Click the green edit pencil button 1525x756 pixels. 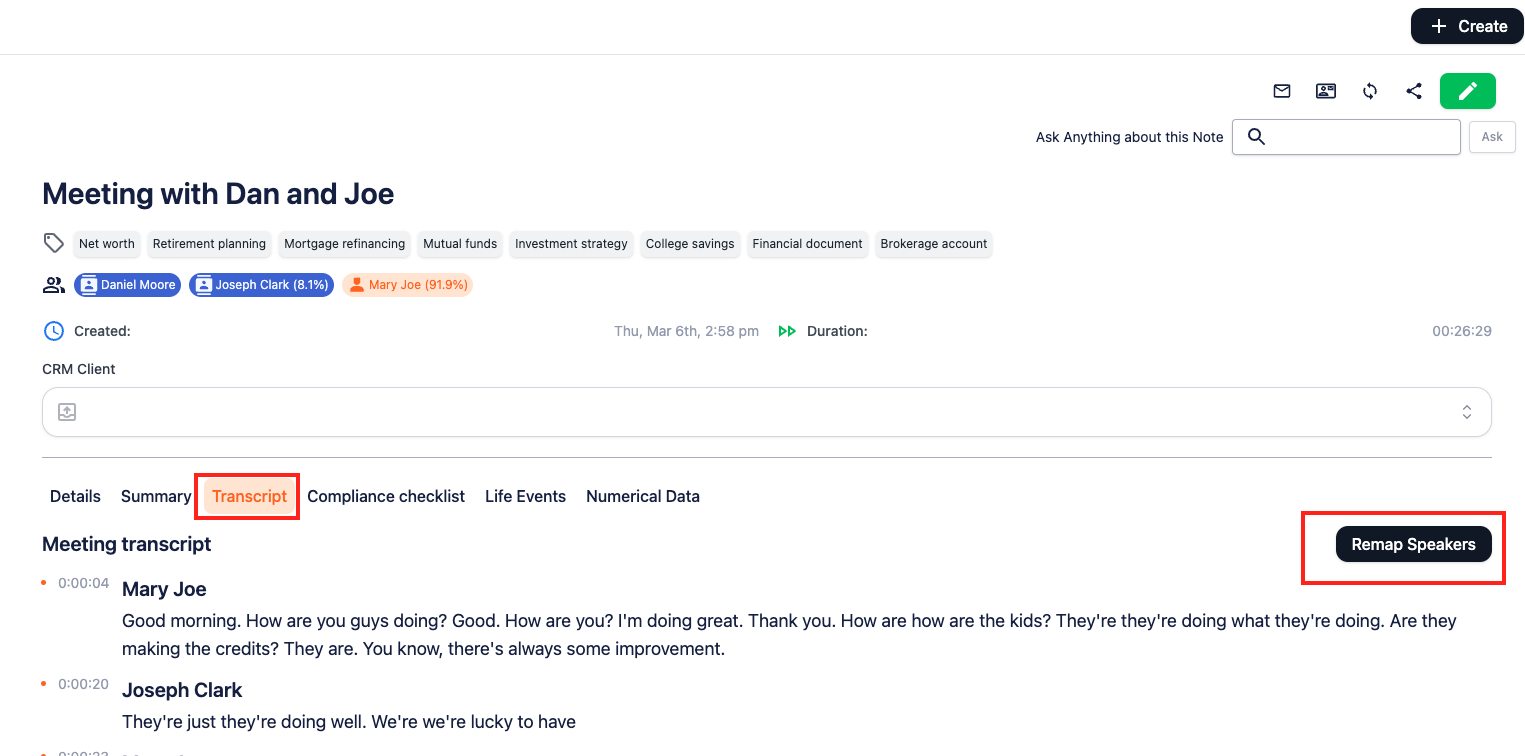pyautogui.click(x=1467, y=91)
